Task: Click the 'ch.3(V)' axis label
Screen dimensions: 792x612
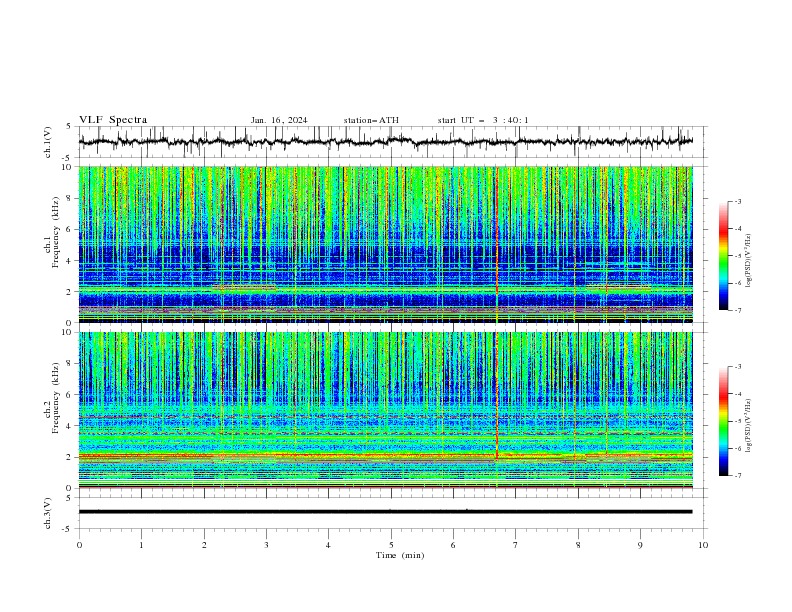Action: pos(48,513)
